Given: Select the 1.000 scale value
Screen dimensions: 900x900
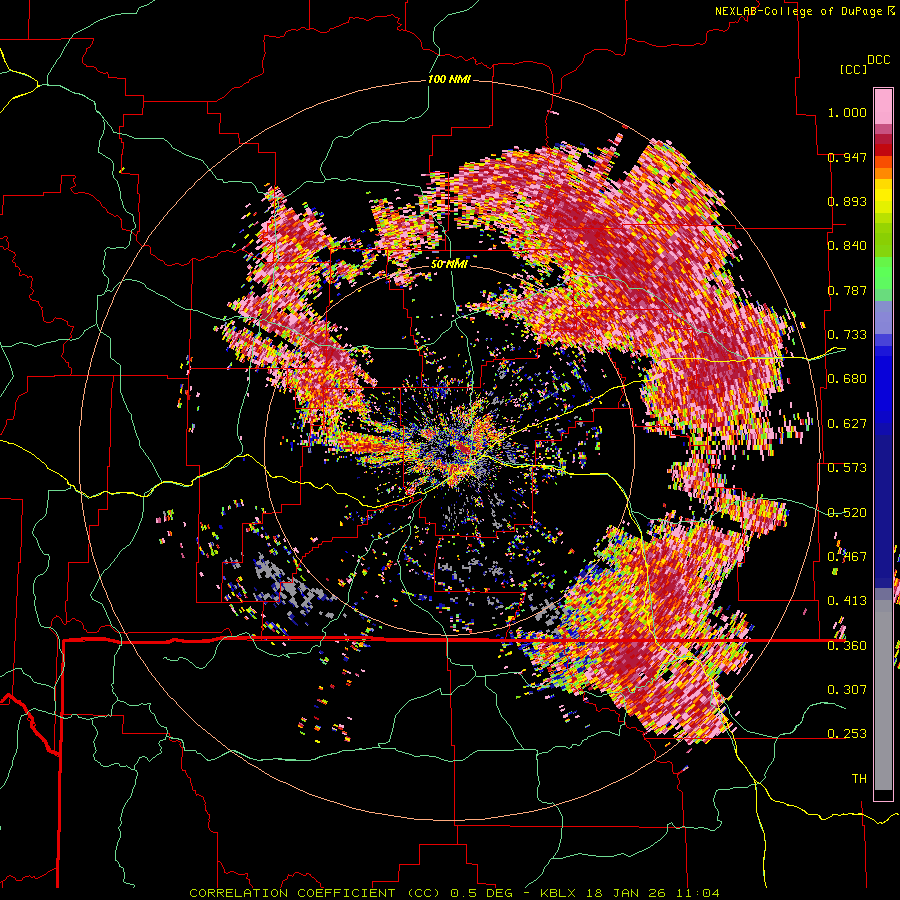Looking at the screenshot, I should pyautogui.click(x=847, y=112).
